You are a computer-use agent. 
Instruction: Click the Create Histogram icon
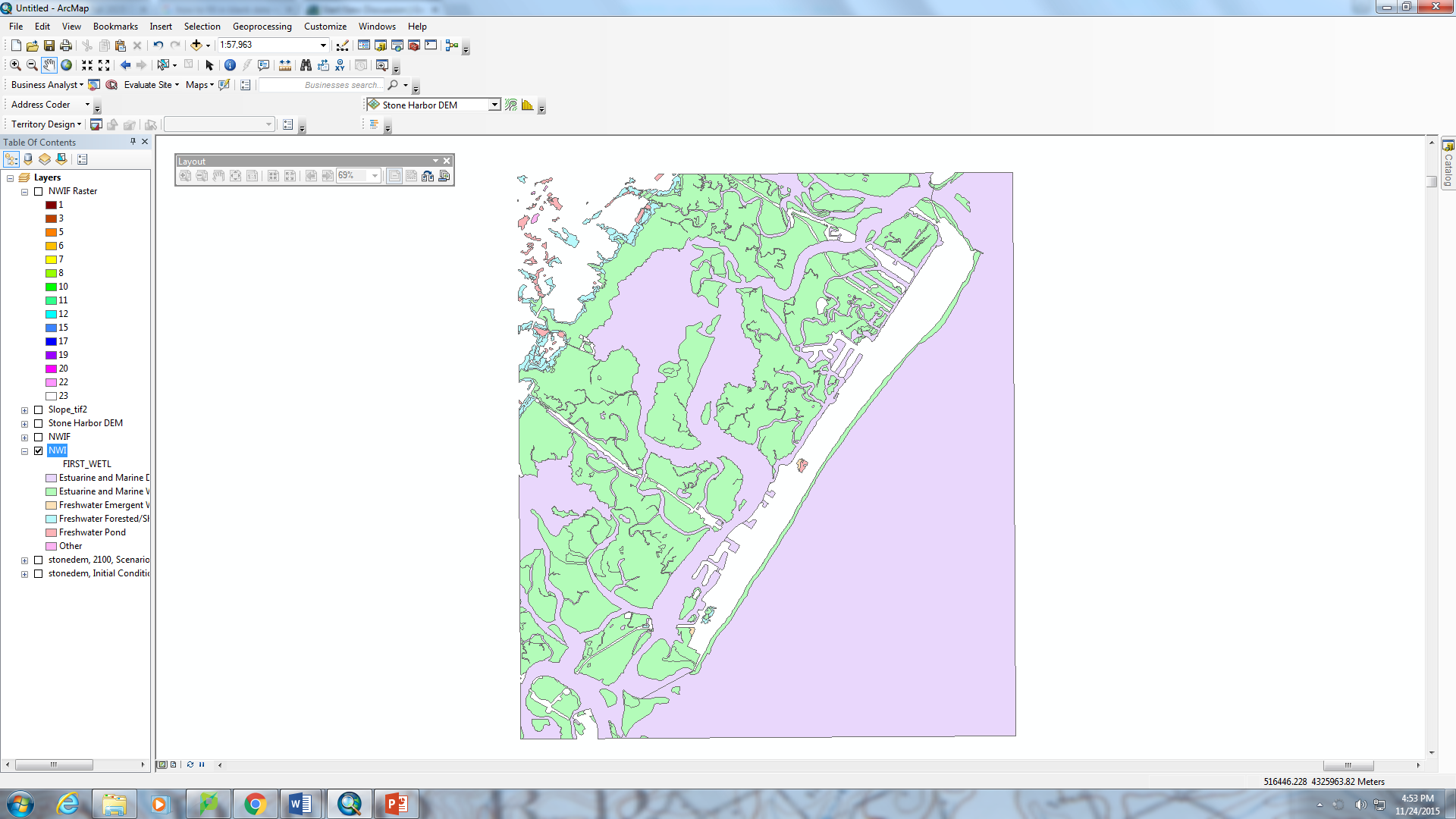pyautogui.click(x=528, y=105)
